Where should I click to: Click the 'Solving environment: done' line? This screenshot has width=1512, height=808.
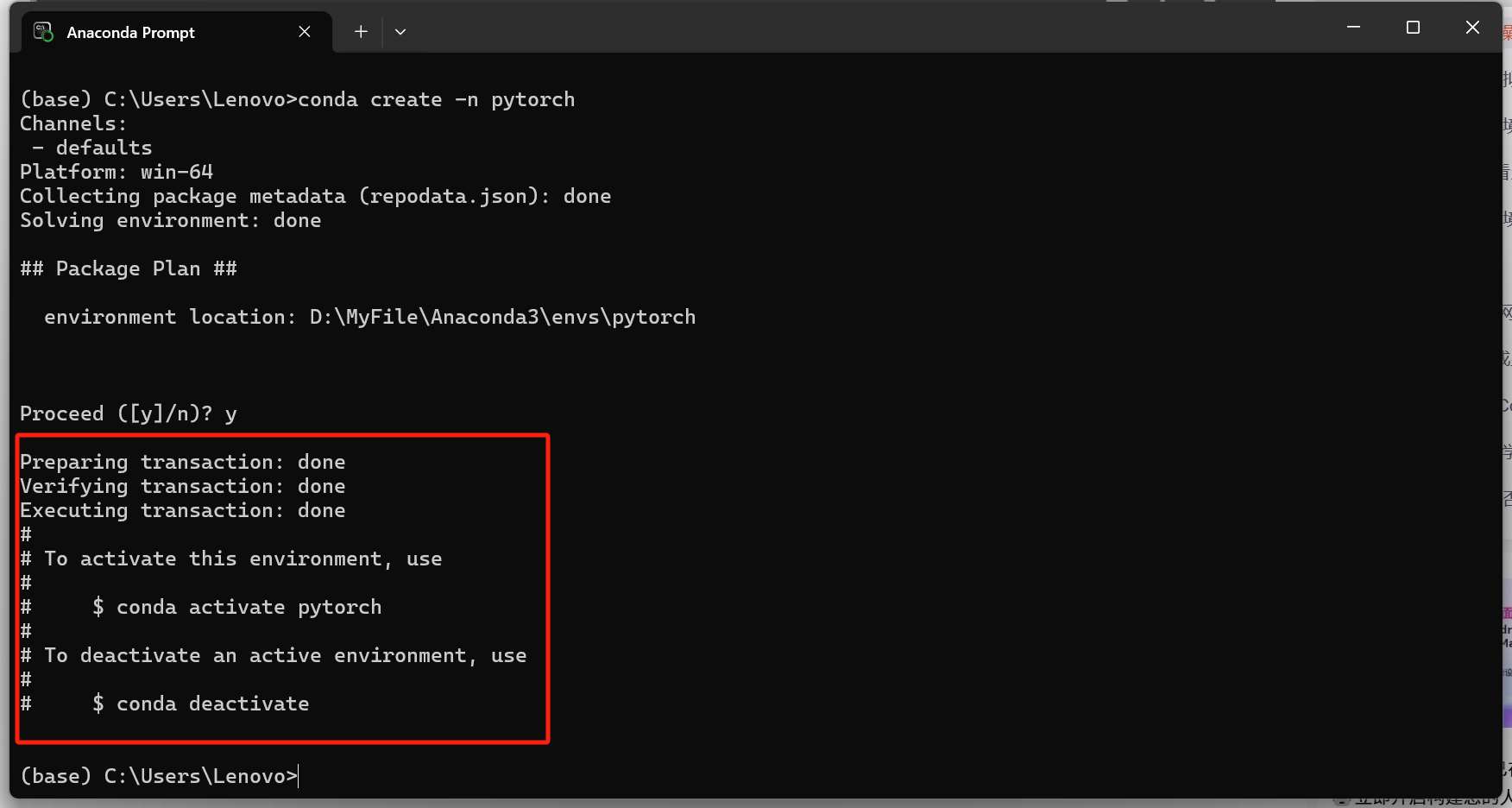tap(171, 220)
